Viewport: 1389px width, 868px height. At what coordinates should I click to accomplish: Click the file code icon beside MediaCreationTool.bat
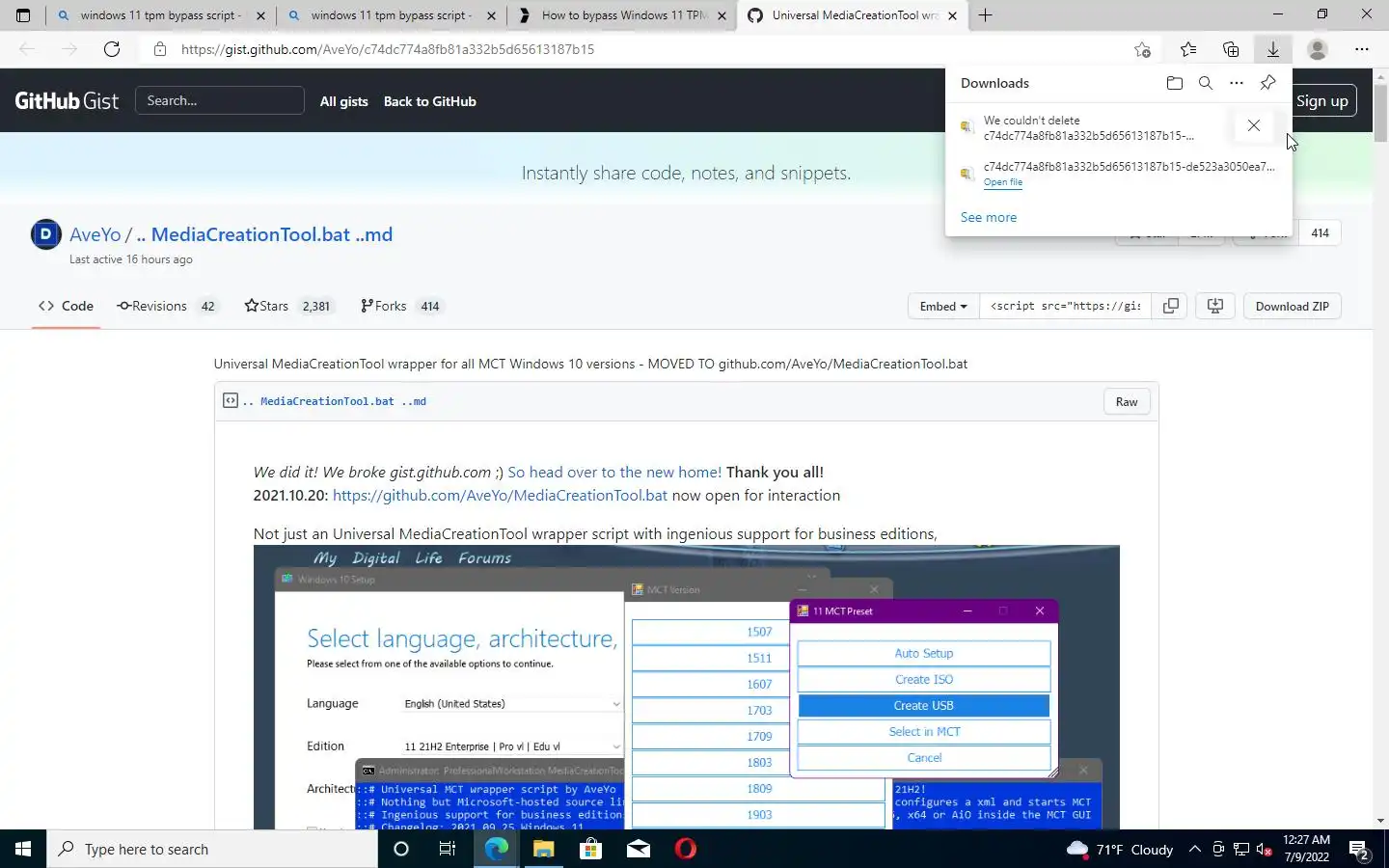point(231,400)
